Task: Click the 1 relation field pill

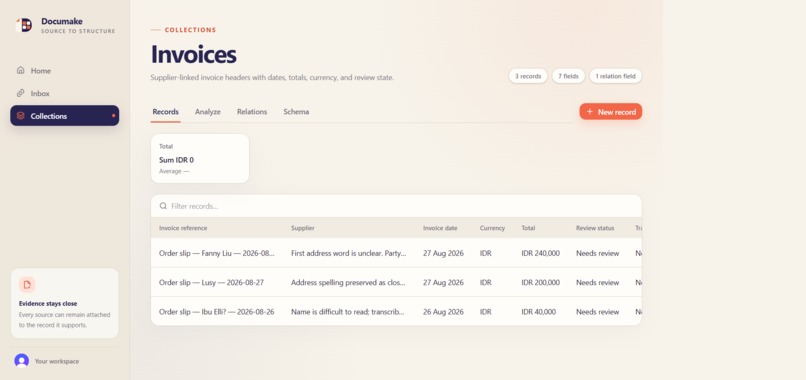Action: 615,76
